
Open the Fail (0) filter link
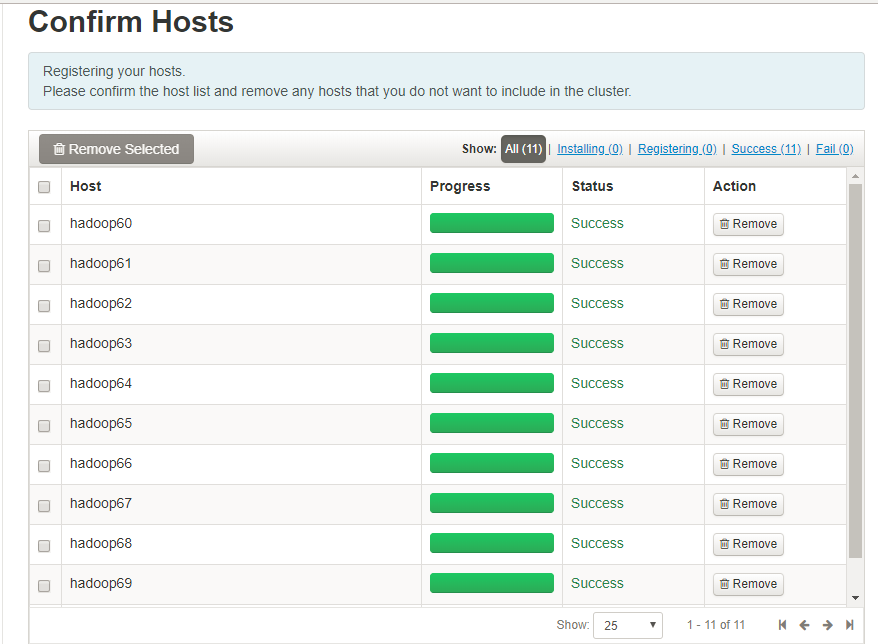(834, 149)
